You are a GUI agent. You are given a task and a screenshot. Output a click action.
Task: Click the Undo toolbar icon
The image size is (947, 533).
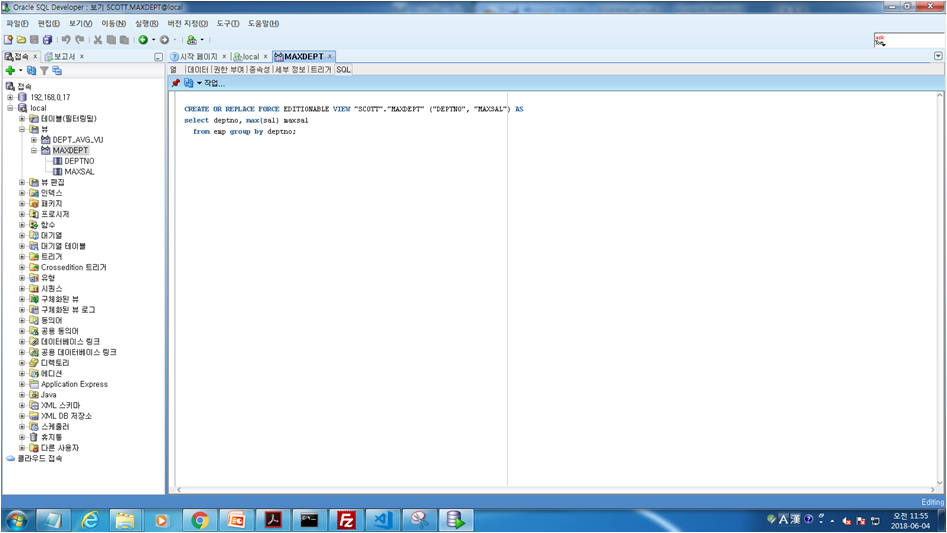pos(66,40)
